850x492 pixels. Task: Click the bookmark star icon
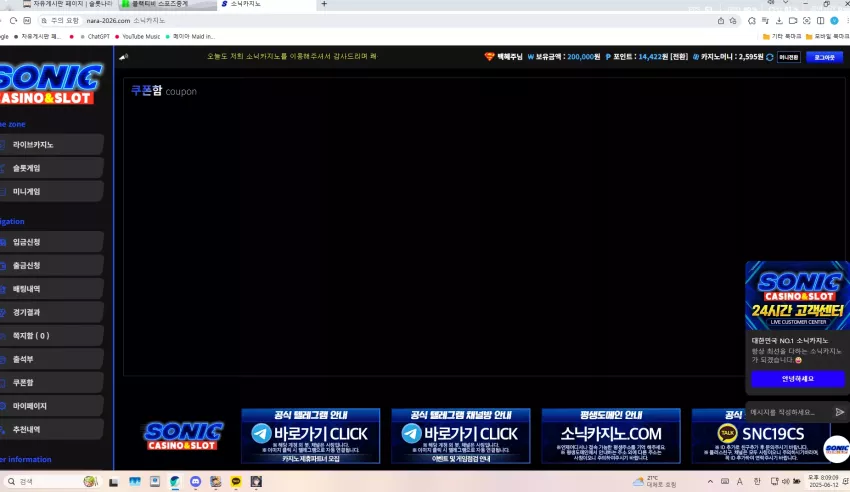pos(733,21)
